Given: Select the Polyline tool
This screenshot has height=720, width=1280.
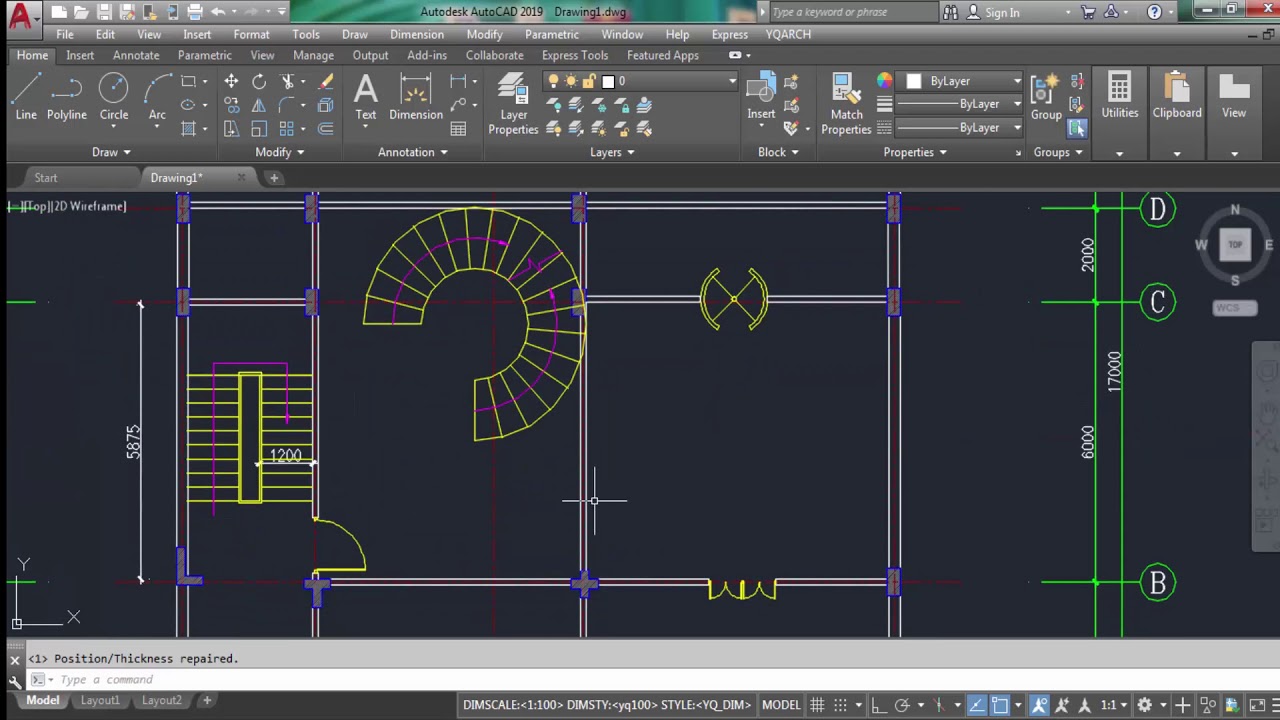Looking at the screenshot, I should pyautogui.click(x=66, y=97).
